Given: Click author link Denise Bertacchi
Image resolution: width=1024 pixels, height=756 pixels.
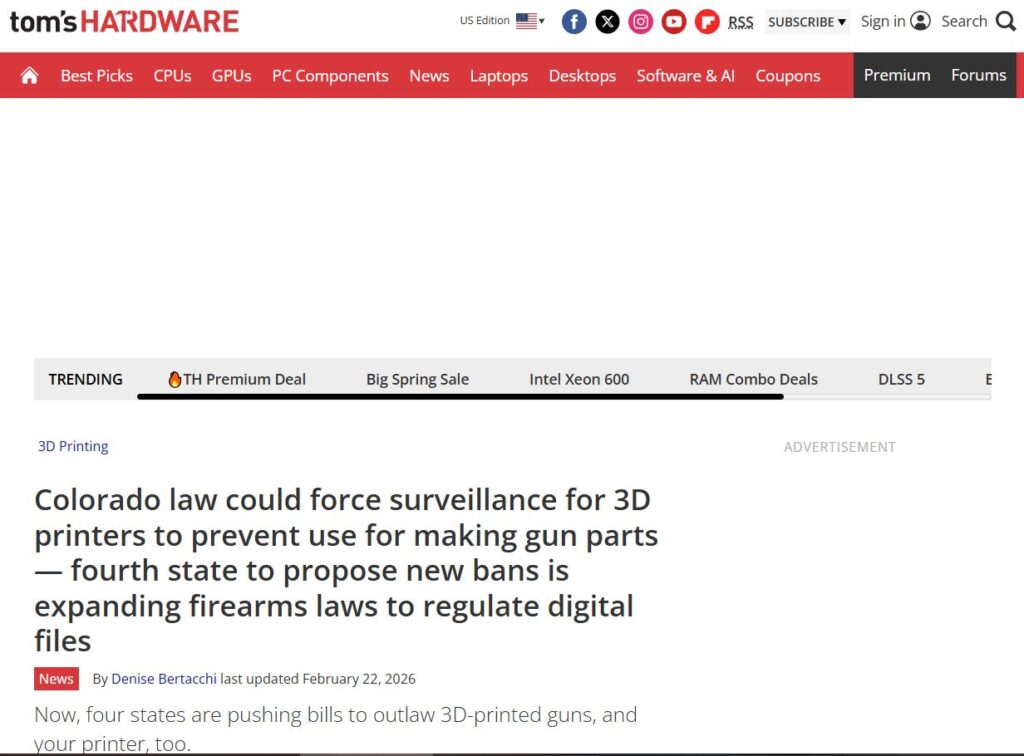Looking at the screenshot, I should (x=164, y=679).
